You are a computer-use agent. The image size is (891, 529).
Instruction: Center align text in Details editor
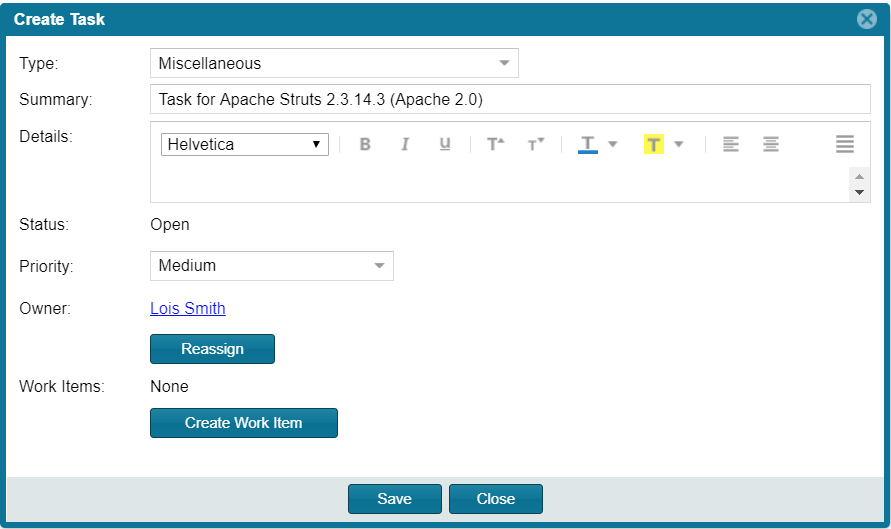tap(771, 144)
